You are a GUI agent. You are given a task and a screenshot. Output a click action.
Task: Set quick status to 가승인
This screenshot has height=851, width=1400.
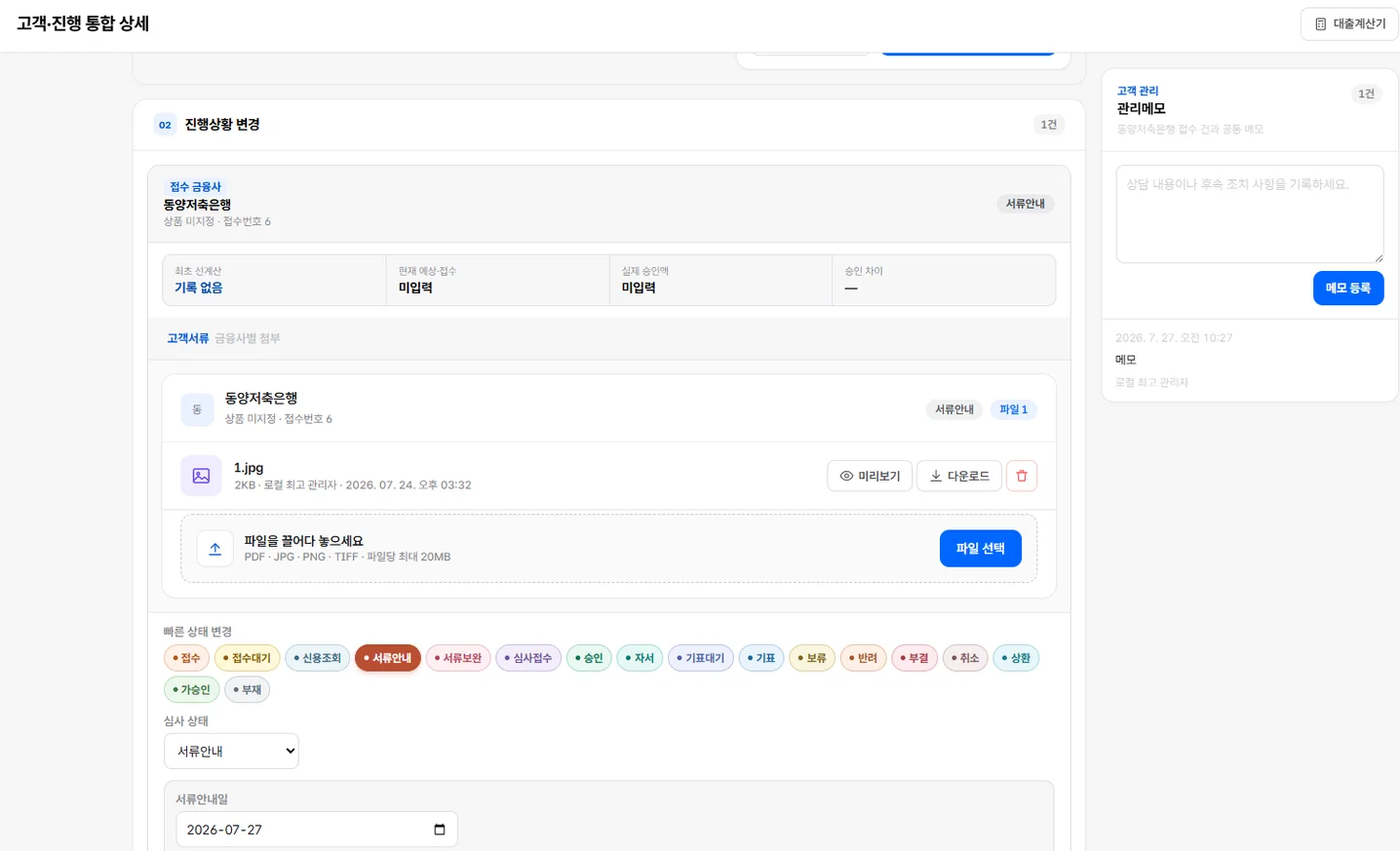[191, 689]
